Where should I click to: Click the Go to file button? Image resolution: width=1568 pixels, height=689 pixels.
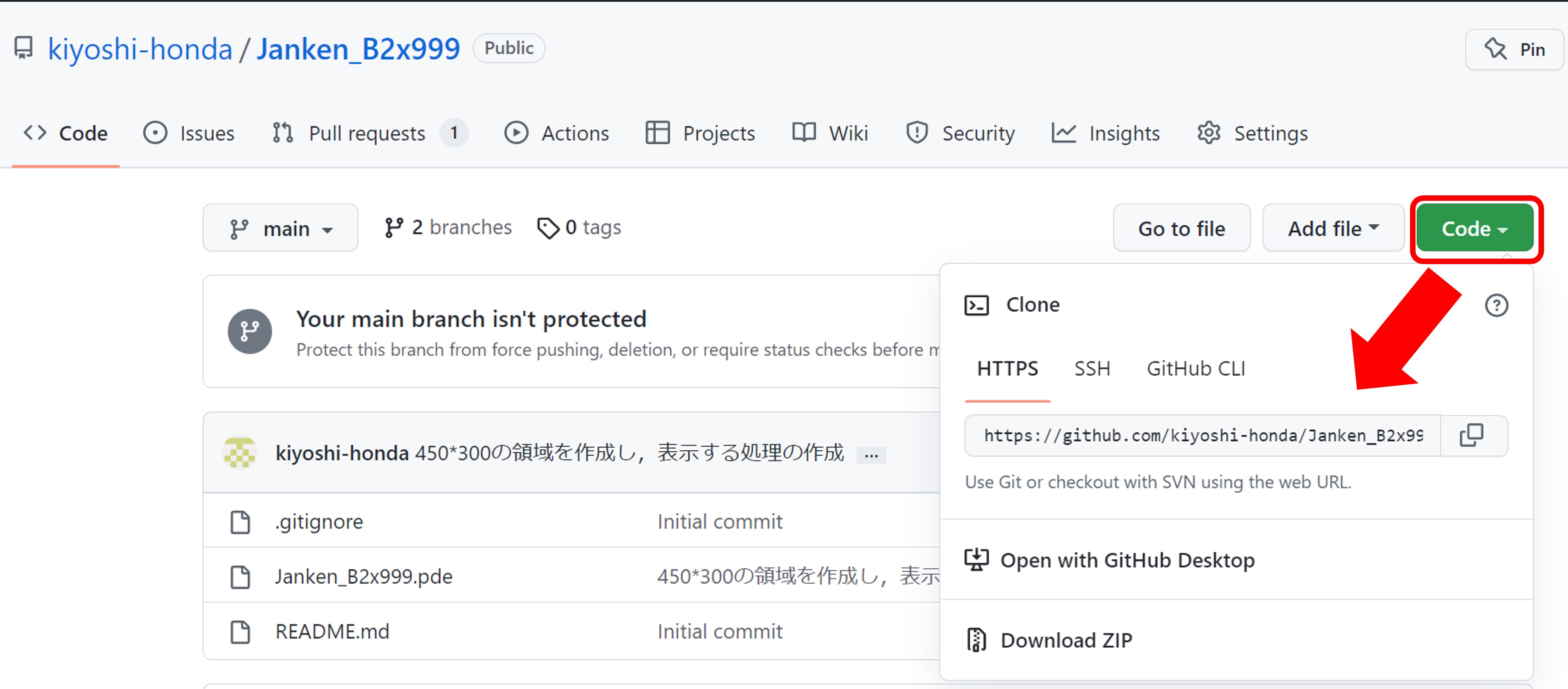point(1181,229)
